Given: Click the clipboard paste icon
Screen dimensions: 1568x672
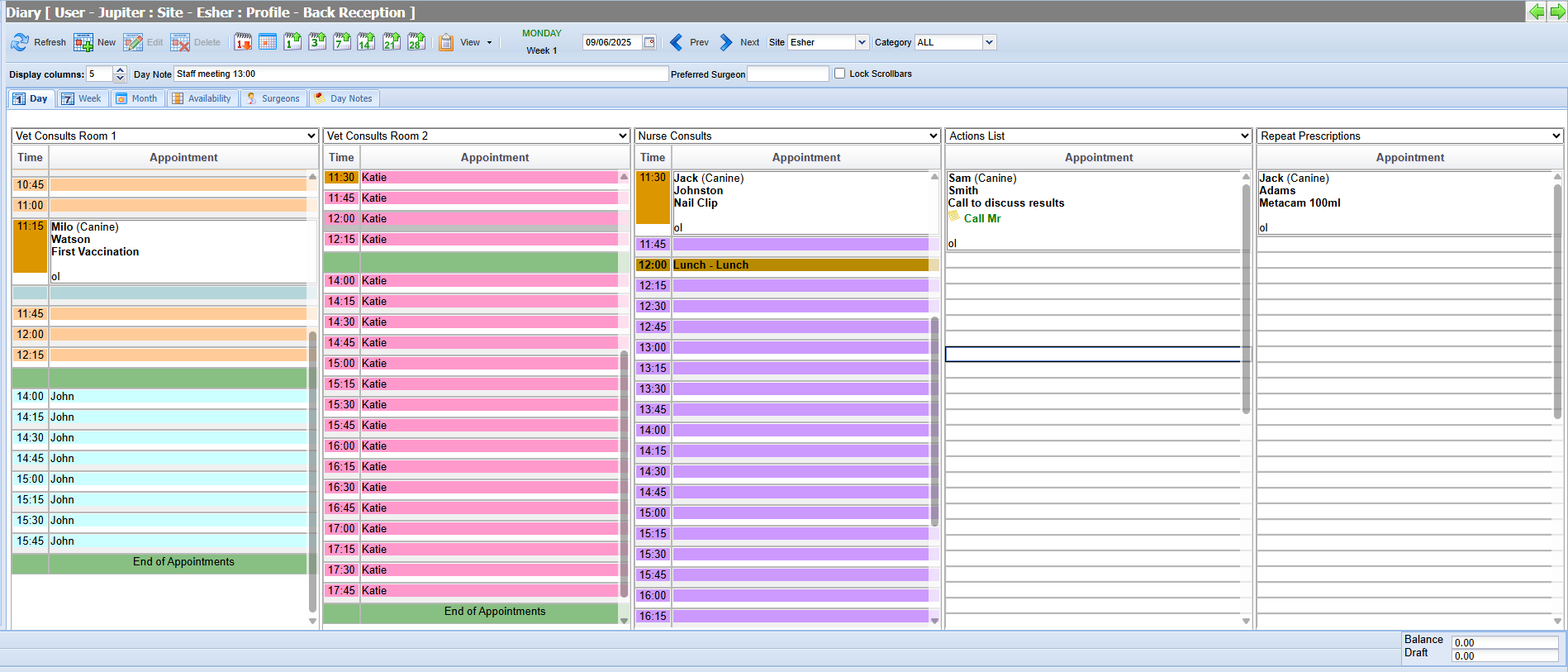Looking at the screenshot, I should pos(446,42).
